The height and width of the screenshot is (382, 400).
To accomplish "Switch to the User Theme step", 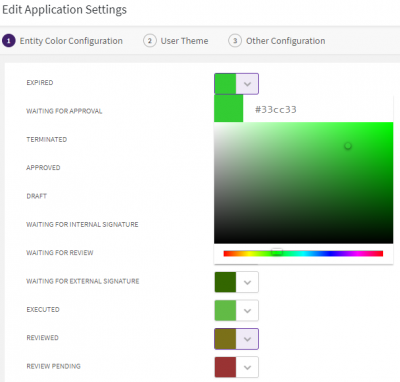I will pos(184,41).
